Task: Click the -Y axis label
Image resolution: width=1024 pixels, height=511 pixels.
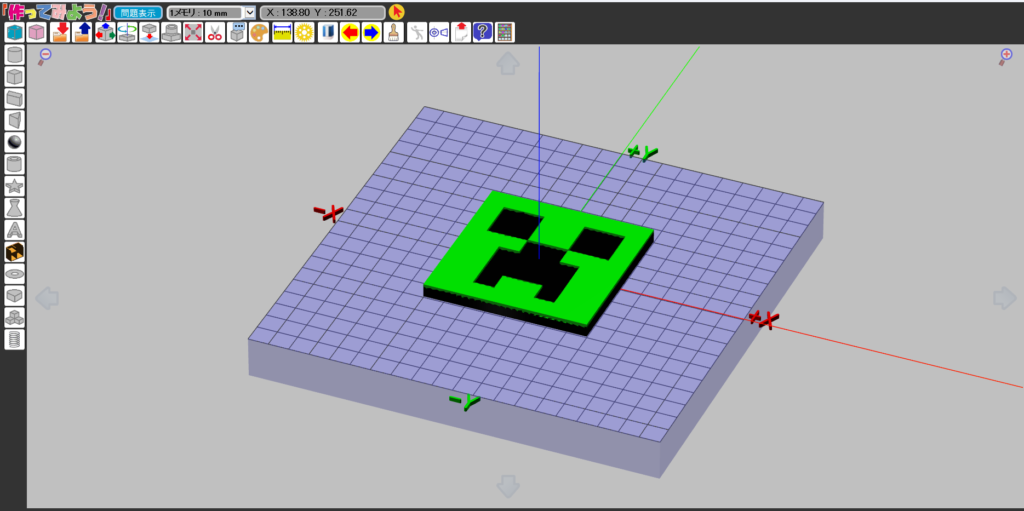Action: point(464,402)
